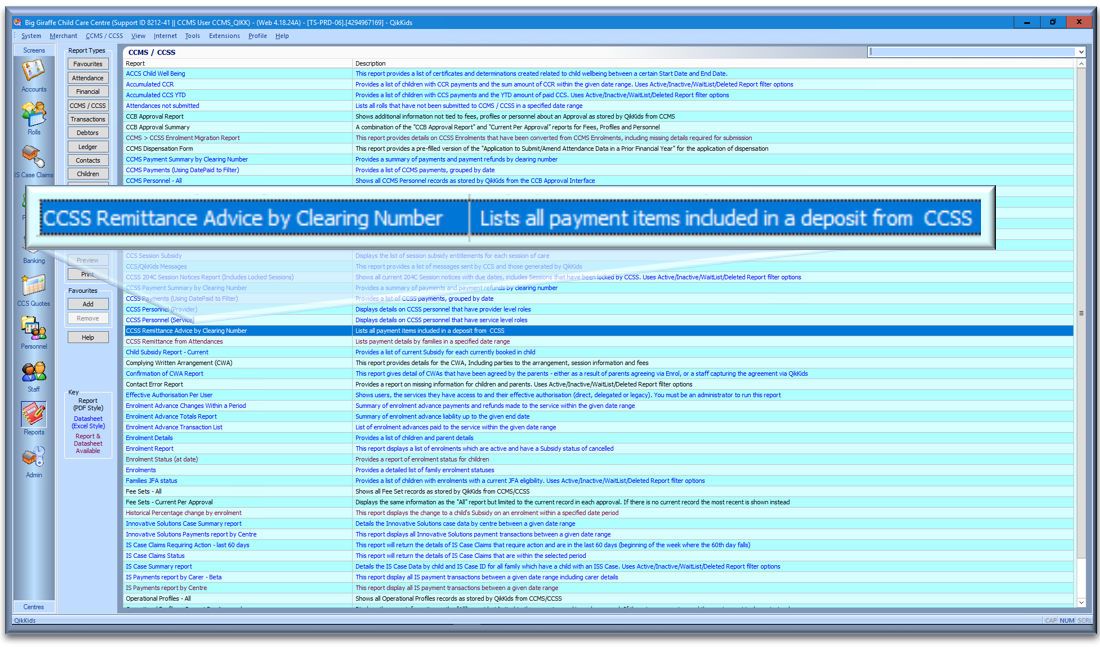Select the Ledger report type

[x=88, y=147]
